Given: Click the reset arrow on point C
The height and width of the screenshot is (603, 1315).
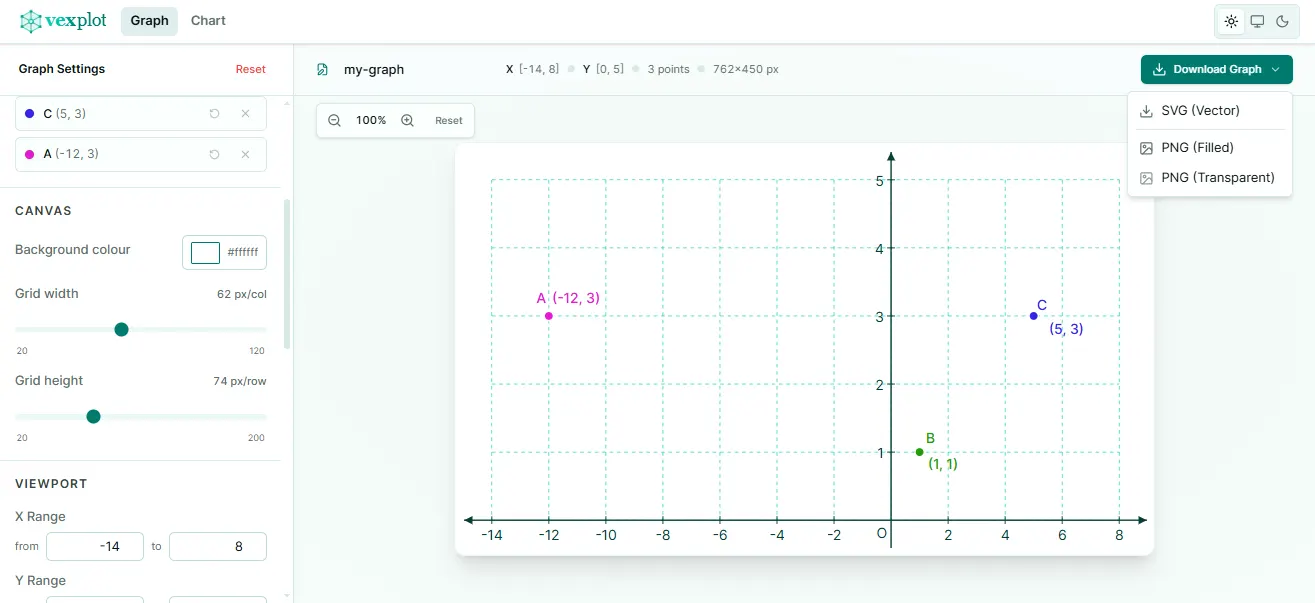Looking at the screenshot, I should click(214, 113).
